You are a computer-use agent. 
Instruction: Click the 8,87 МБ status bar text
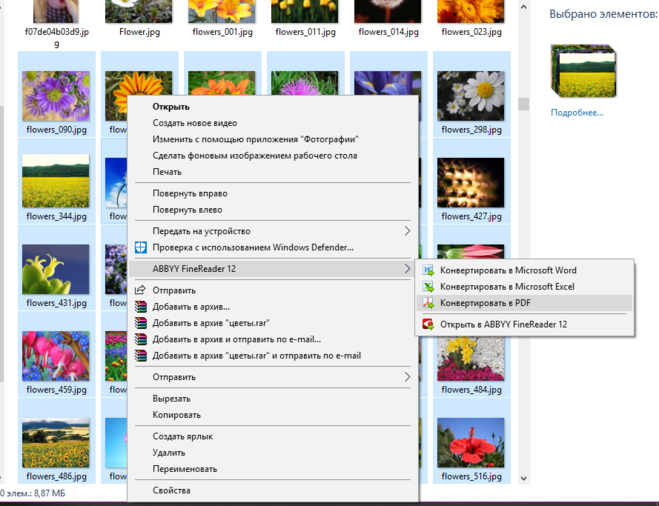pyautogui.click(x=50, y=493)
